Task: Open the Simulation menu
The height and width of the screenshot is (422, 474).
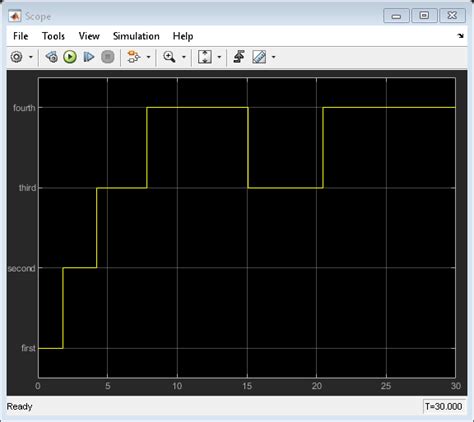Action: point(136,36)
